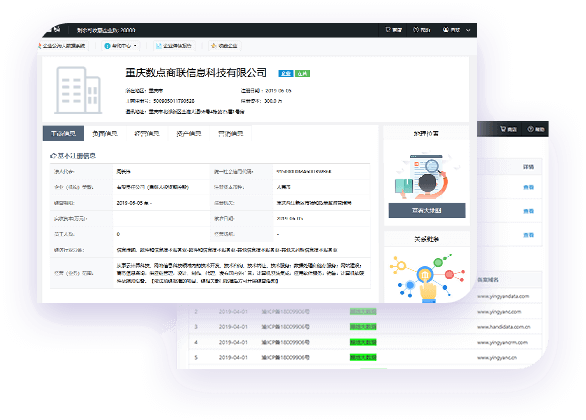Click the blue company type tag beside the company name
586x420 pixels.
tap(286, 73)
